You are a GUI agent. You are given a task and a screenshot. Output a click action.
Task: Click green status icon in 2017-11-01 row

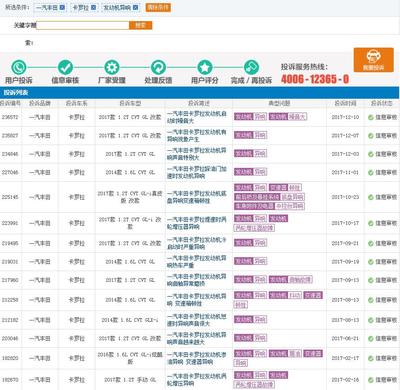tap(370, 172)
